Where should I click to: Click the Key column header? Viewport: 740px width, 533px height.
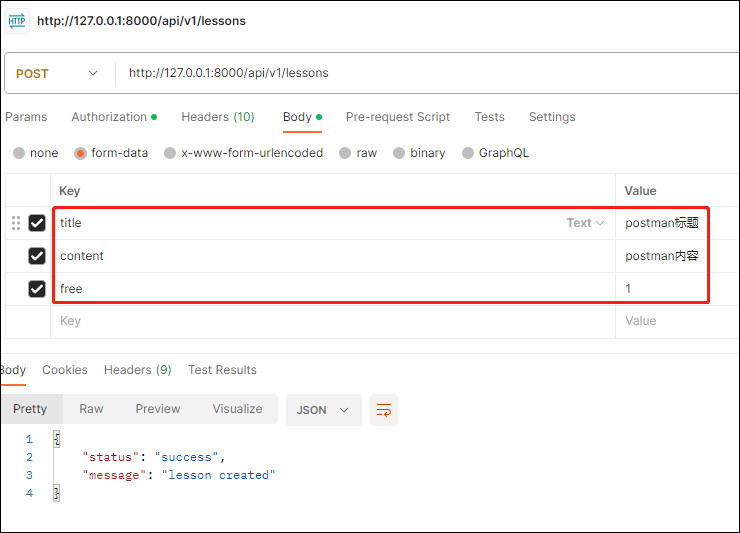click(69, 191)
